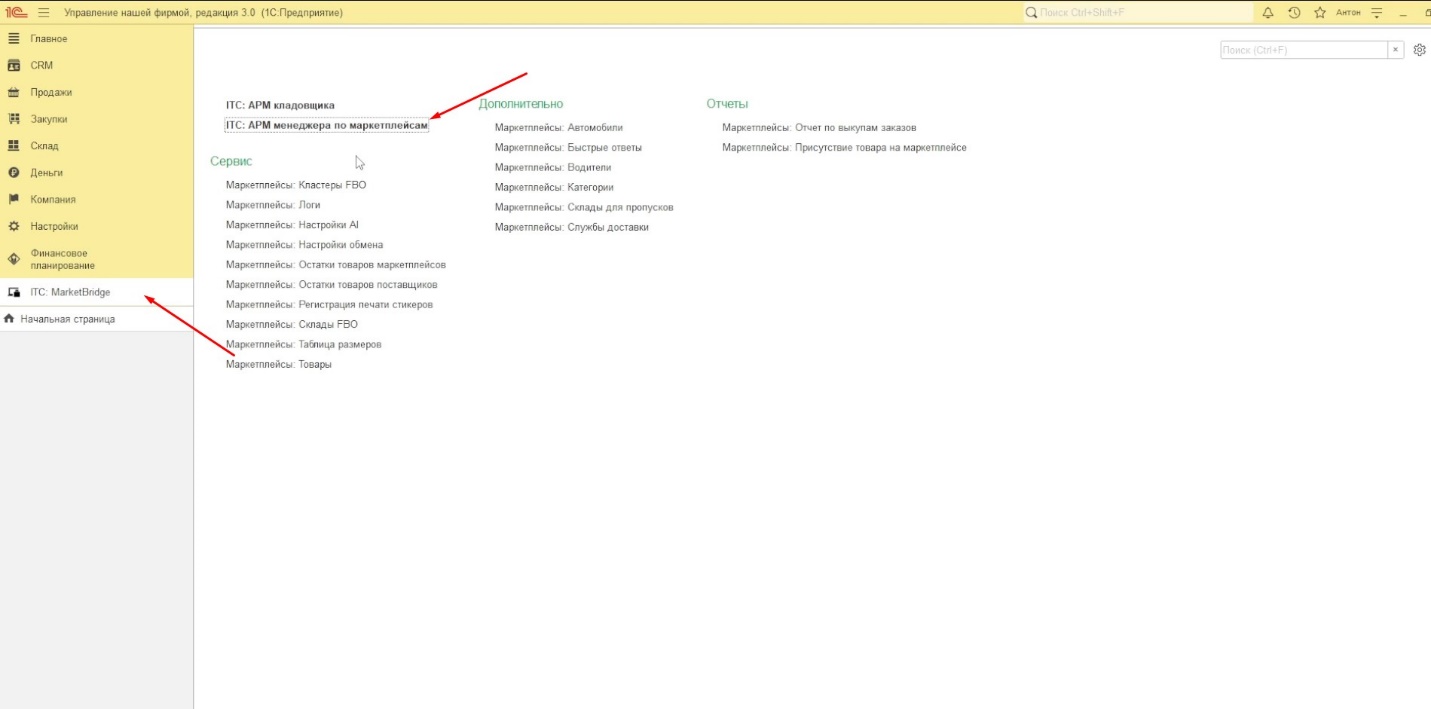Open favorites star icon
Screen dimensions: 1431x709
[x=1319, y=13]
